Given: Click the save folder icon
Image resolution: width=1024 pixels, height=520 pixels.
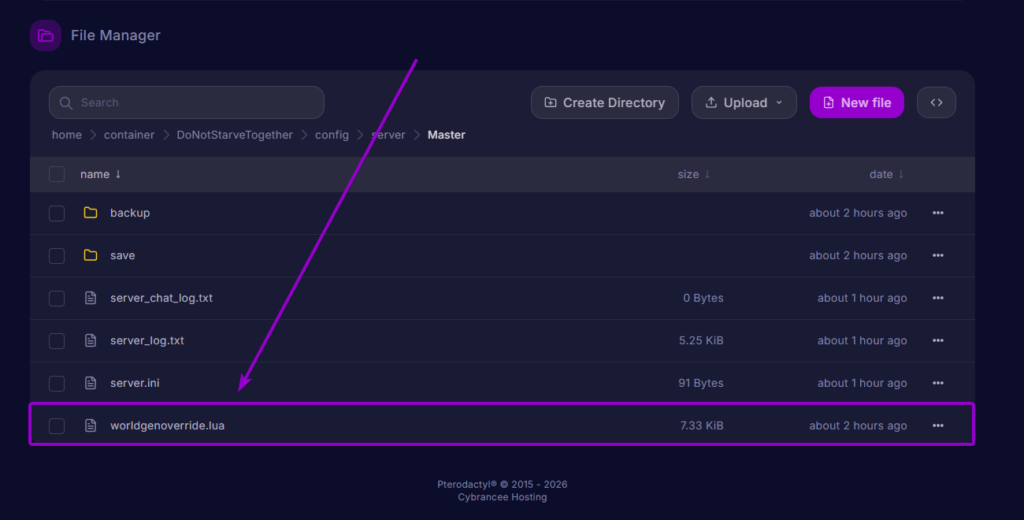Looking at the screenshot, I should pos(91,255).
